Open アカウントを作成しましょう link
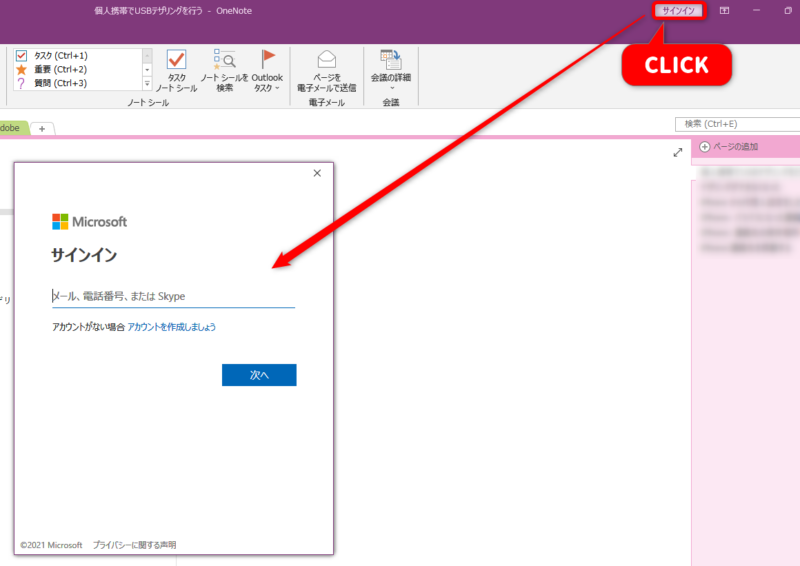This screenshot has width=800, height=566. (171, 327)
